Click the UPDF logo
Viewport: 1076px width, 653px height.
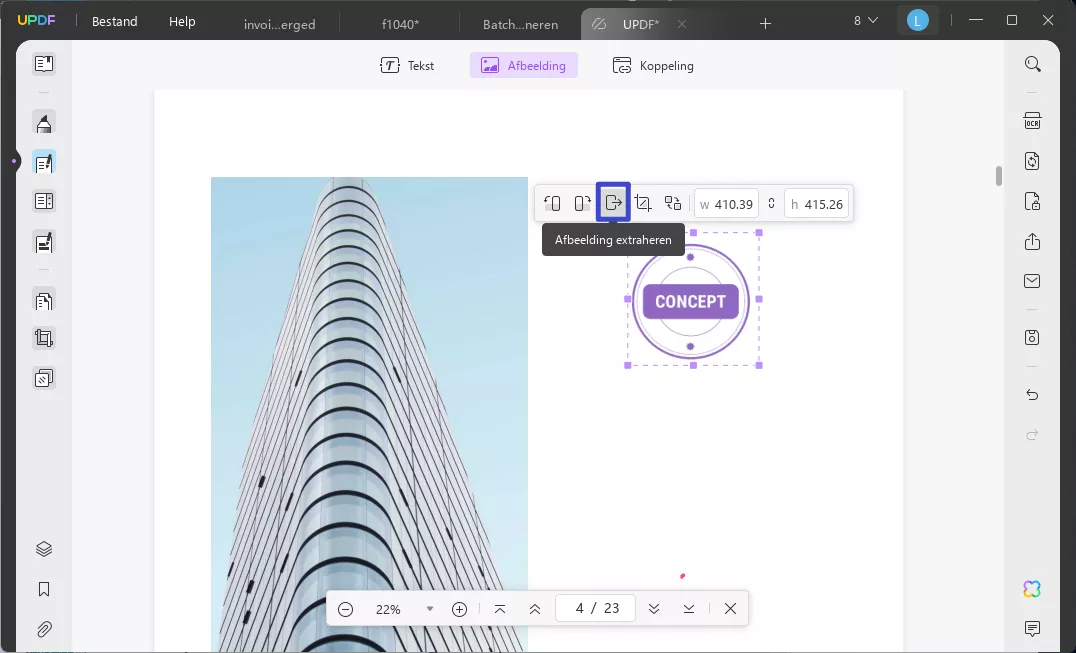pos(34,21)
